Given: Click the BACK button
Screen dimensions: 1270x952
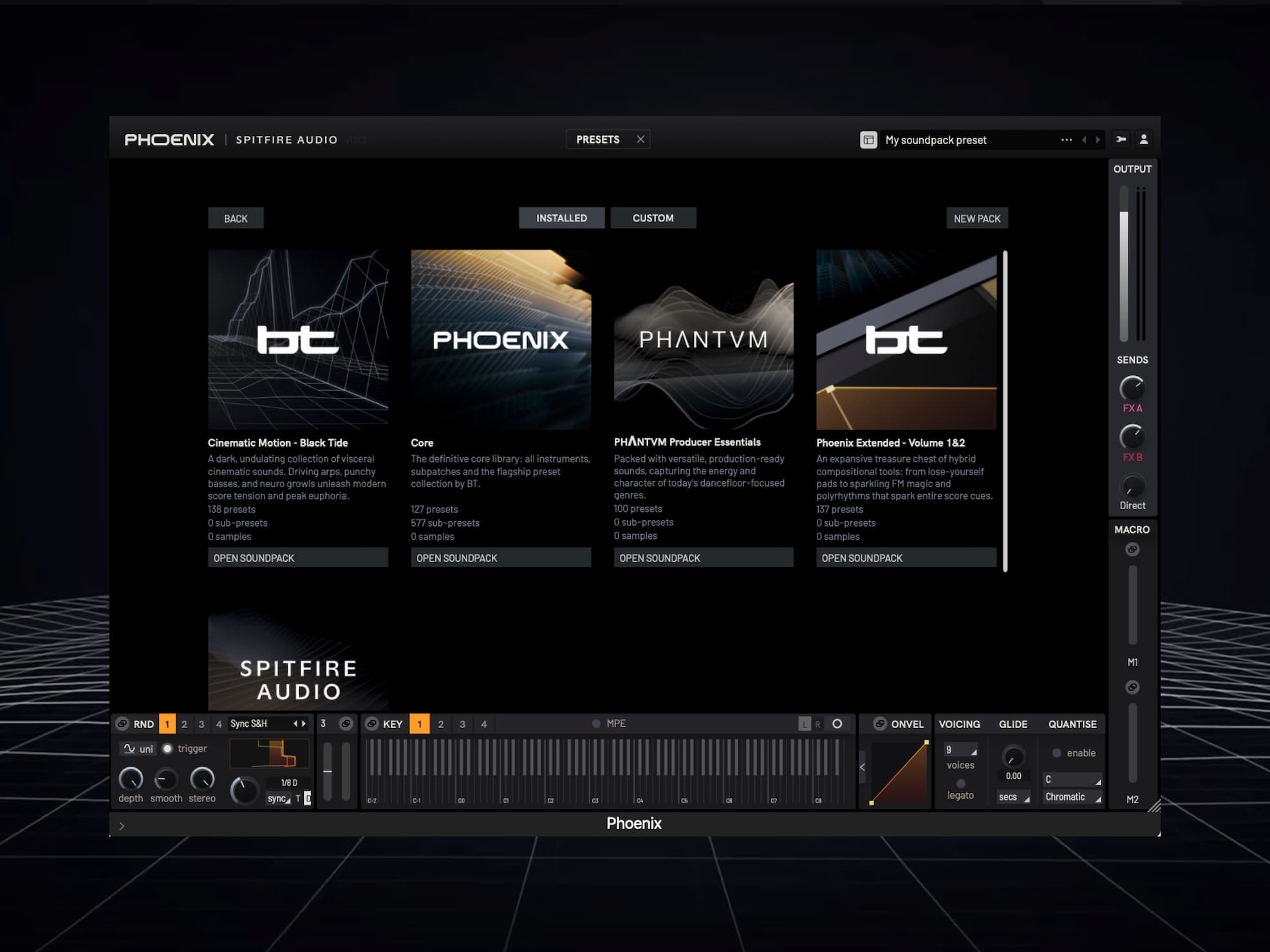Looking at the screenshot, I should click(236, 218).
